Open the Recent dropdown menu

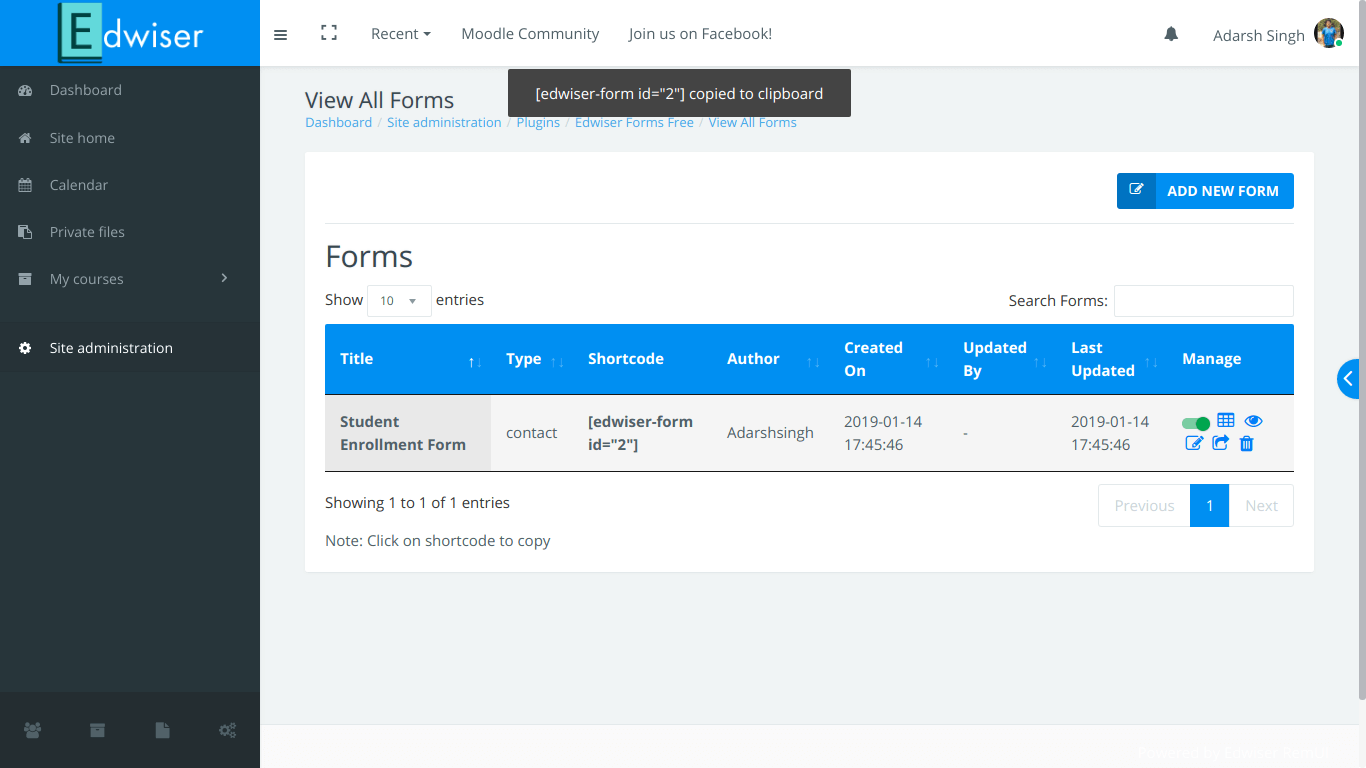point(401,34)
